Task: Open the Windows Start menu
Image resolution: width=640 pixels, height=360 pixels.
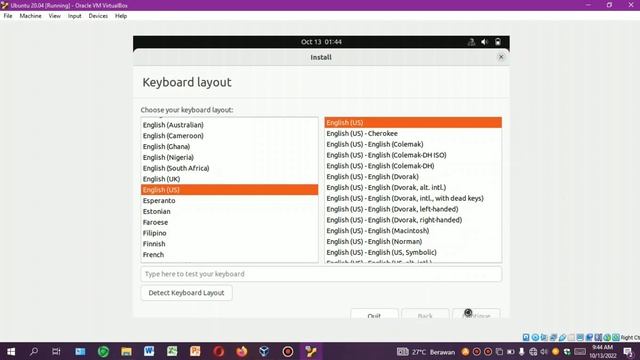Action: click(x=11, y=351)
